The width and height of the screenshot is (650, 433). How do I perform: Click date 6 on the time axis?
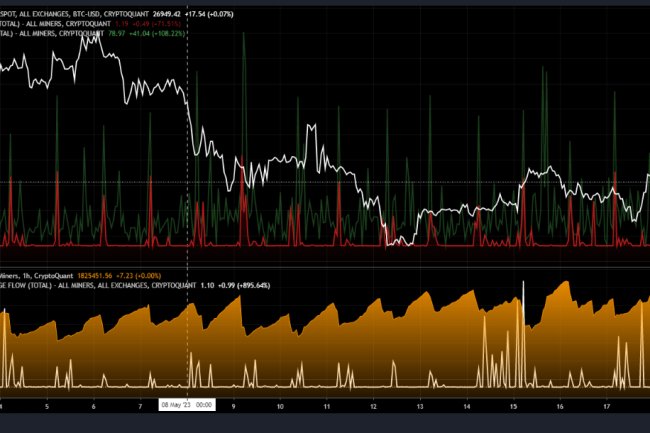pos(93,406)
